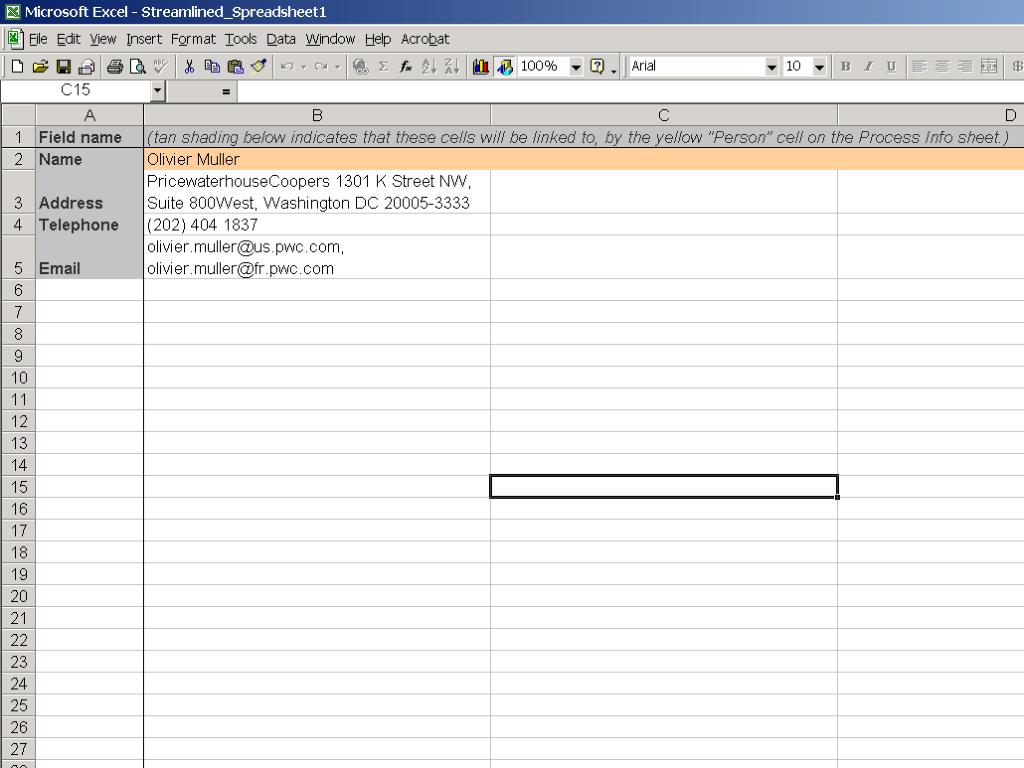Print the sheet with printer icon
This screenshot has height=768, width=1024.
tap(115, 66)
